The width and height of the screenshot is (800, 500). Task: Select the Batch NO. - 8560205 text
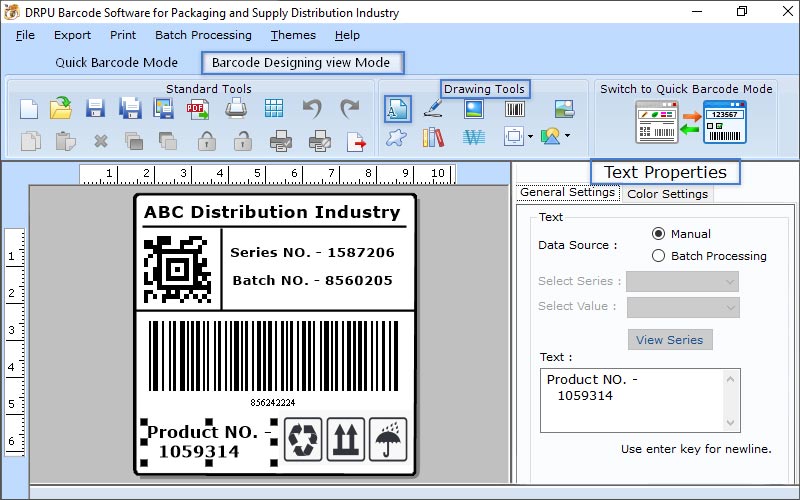(x=313, y=280)
